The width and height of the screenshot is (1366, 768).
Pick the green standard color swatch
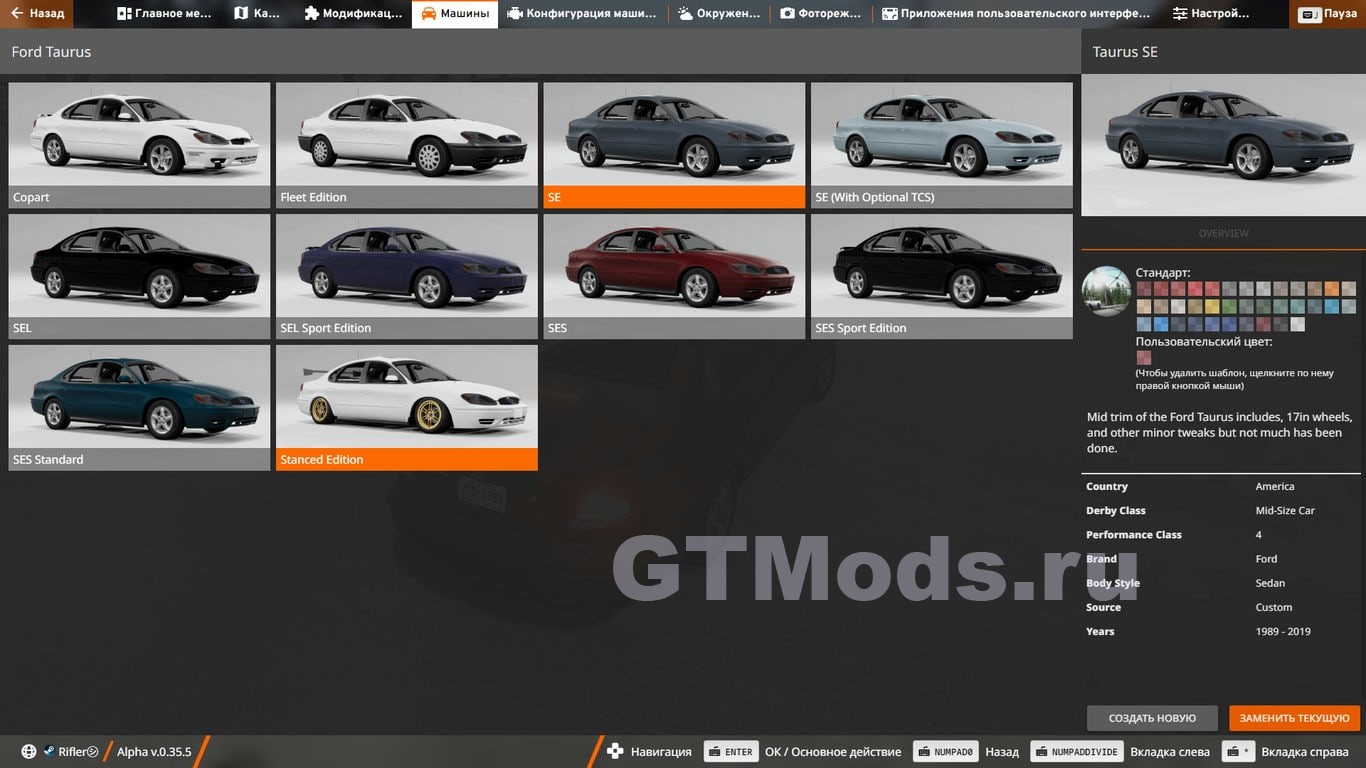(x=1229, y=306)
